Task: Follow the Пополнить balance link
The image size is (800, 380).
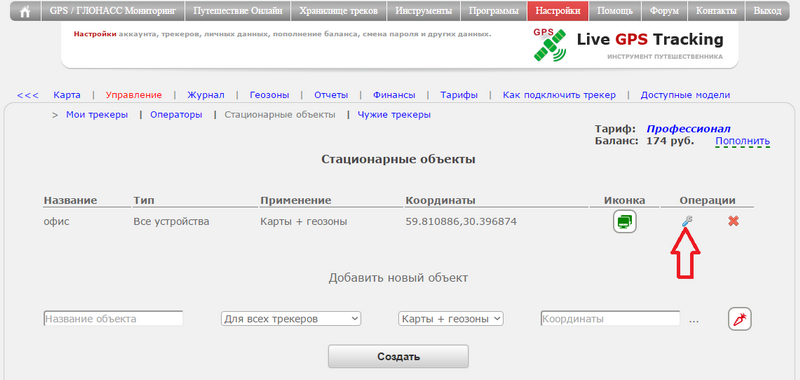Action: point(742,141)
